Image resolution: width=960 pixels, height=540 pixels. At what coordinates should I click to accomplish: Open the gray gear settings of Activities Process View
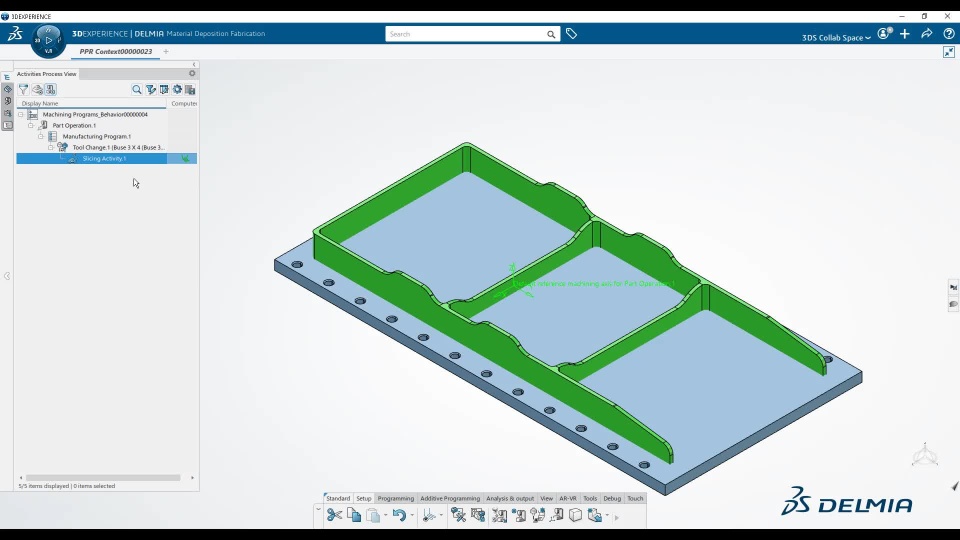coord(192,73)
